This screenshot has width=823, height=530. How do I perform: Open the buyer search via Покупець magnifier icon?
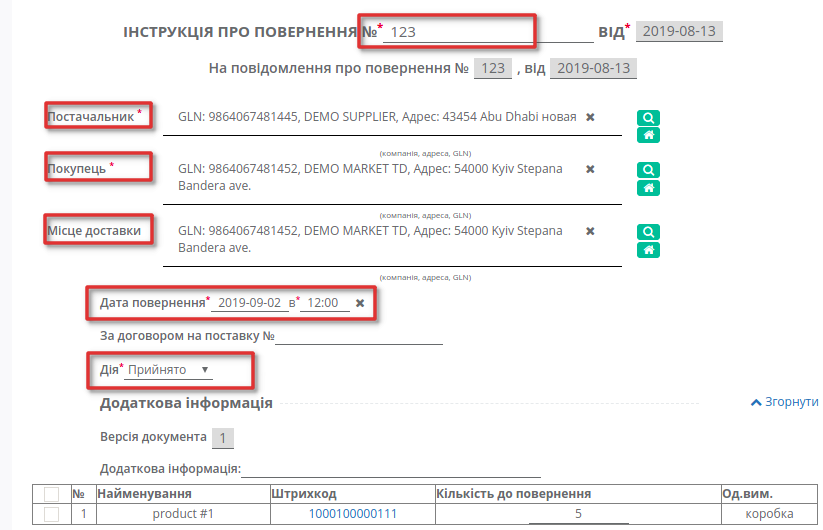[648, 169]
